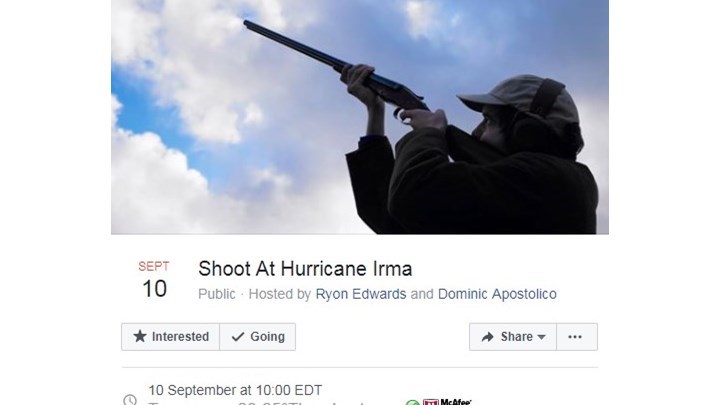
Task: Open Dominic Apostolico host profile
Action: 497,294
